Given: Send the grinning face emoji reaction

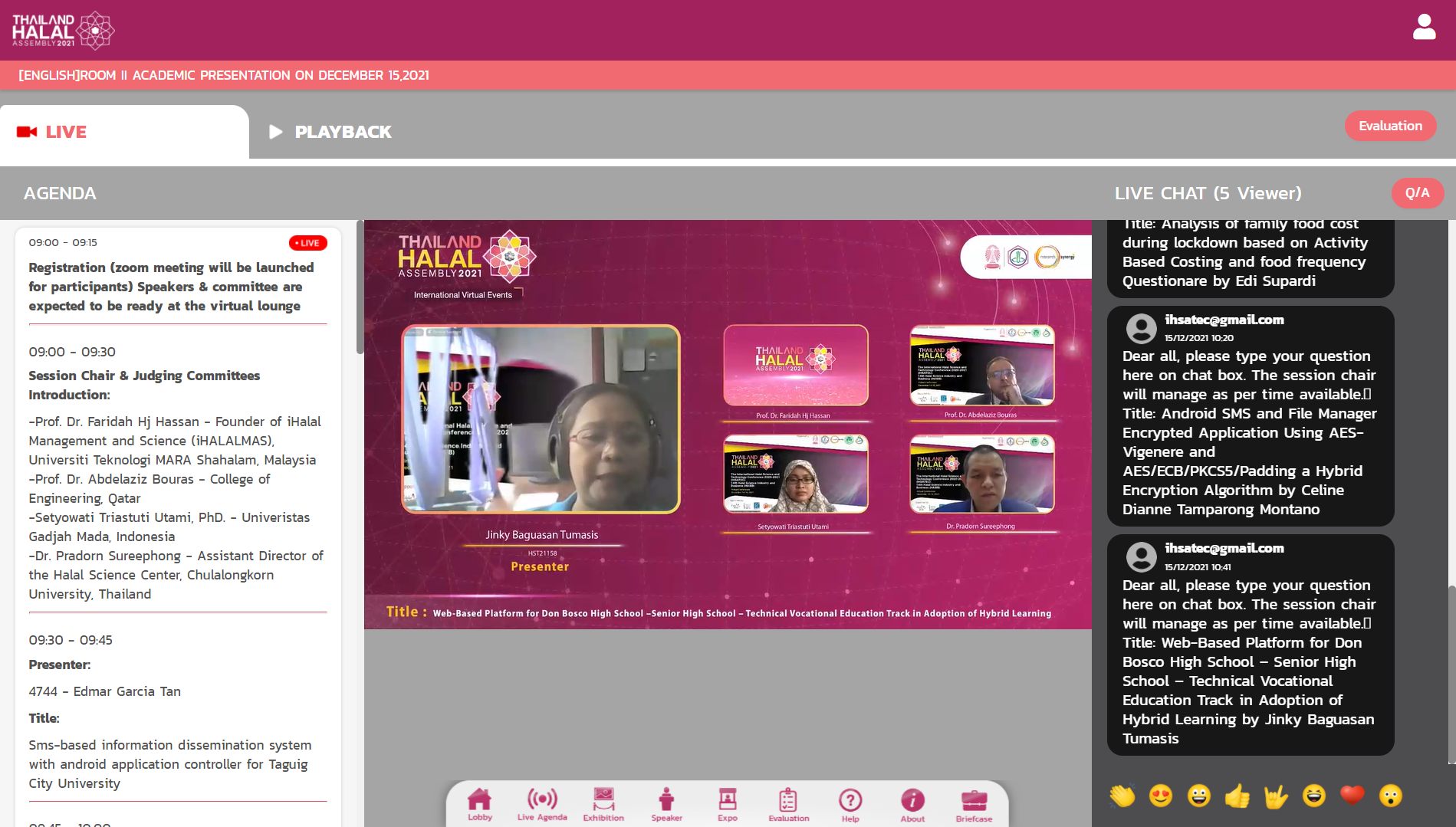Looking at the screenshot, I should [x=1199, y=796].
